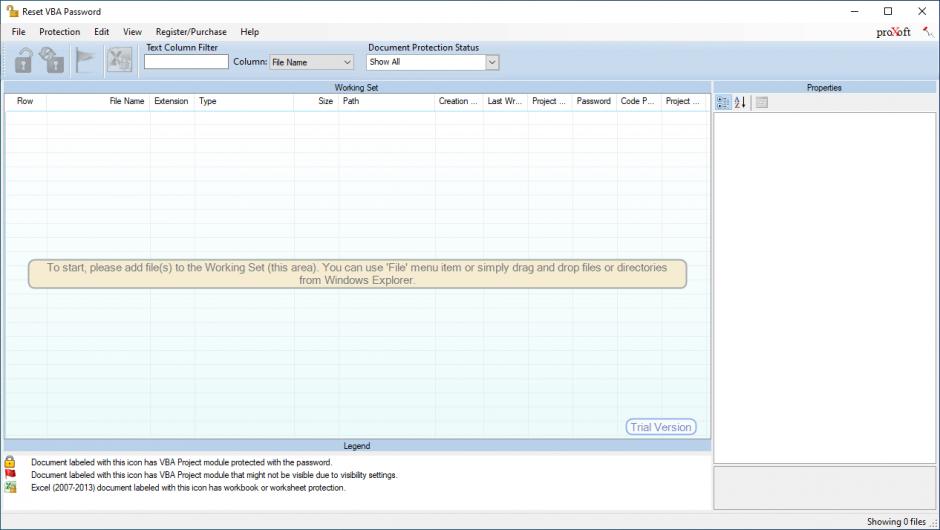Open the Protection menu

click(x=60, y=32)
